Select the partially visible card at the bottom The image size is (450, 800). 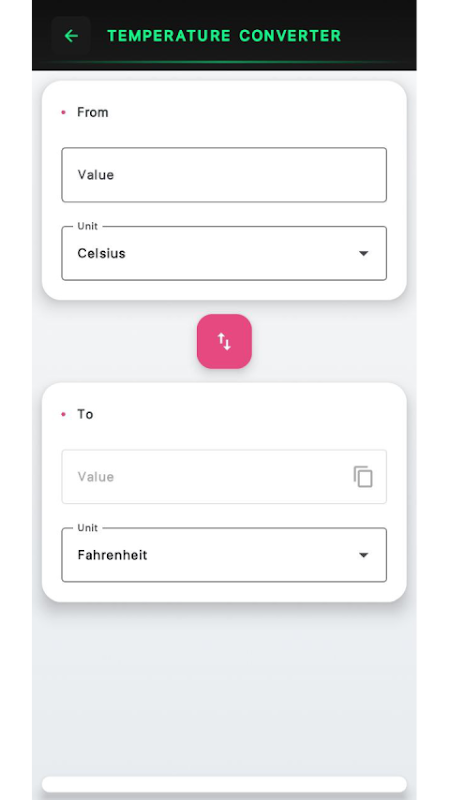224,785
